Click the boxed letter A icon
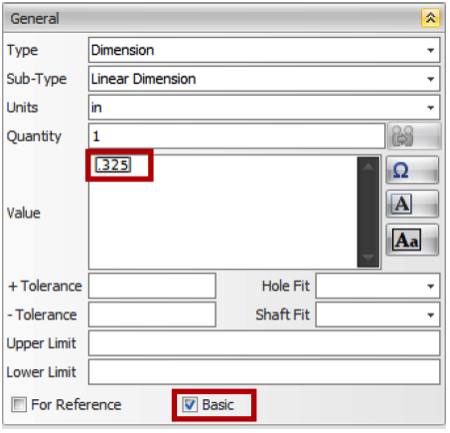The height and width of the screenshot is (433, 450). coord(412,204)
